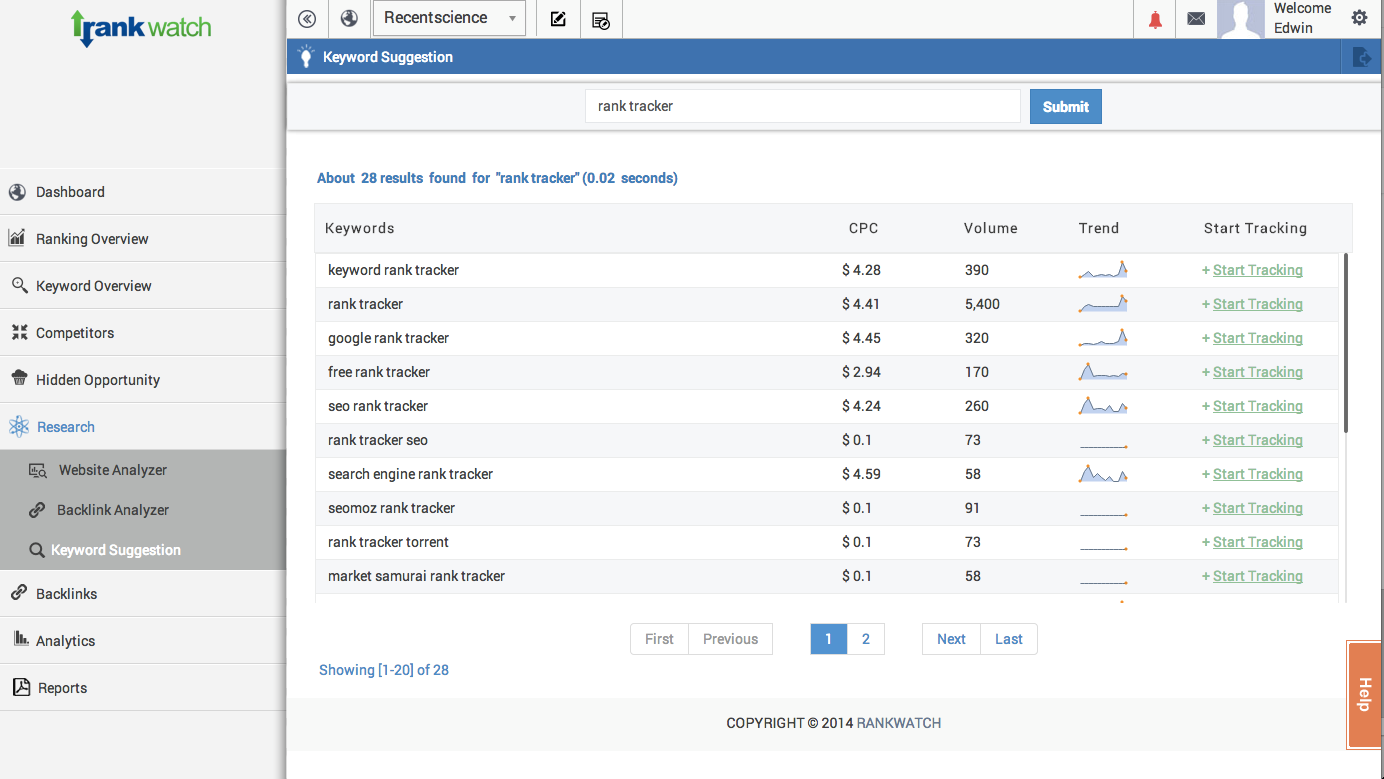The height and width of the screenshot is (779, 1384).
Task: Click the Keyword Overview magnifier icon
Action: point(19,285)
